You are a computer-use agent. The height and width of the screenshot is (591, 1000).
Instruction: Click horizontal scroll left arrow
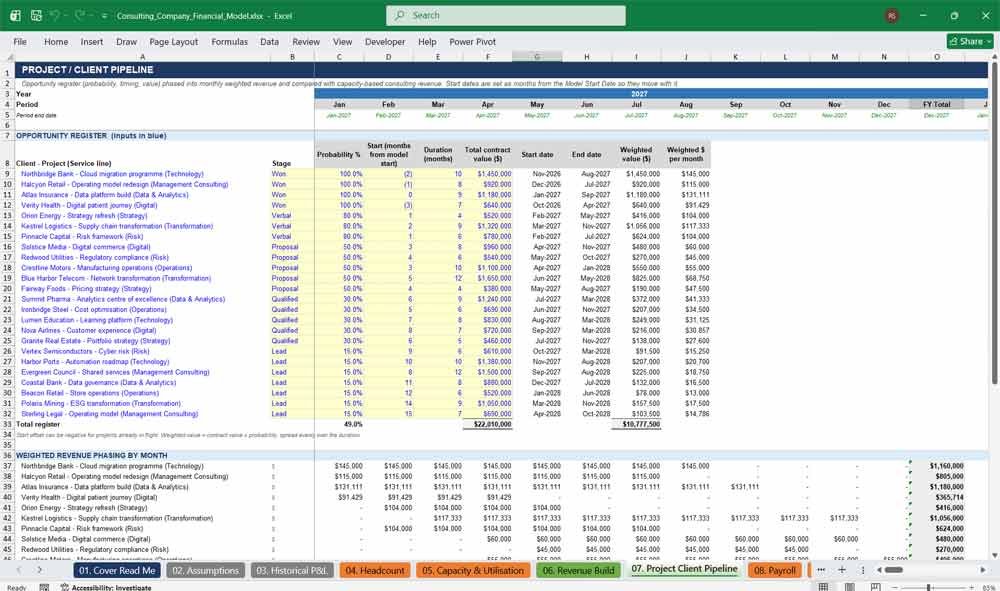click(879, 570)
